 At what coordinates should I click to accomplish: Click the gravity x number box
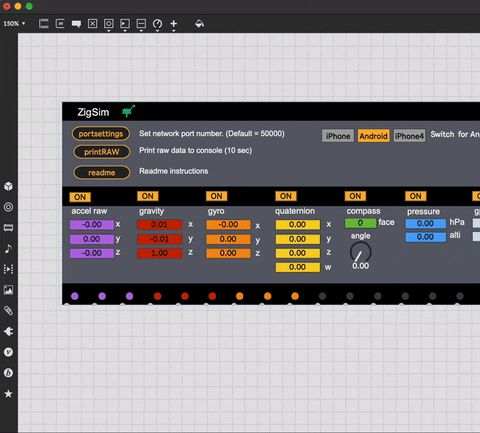coord(160,225)
